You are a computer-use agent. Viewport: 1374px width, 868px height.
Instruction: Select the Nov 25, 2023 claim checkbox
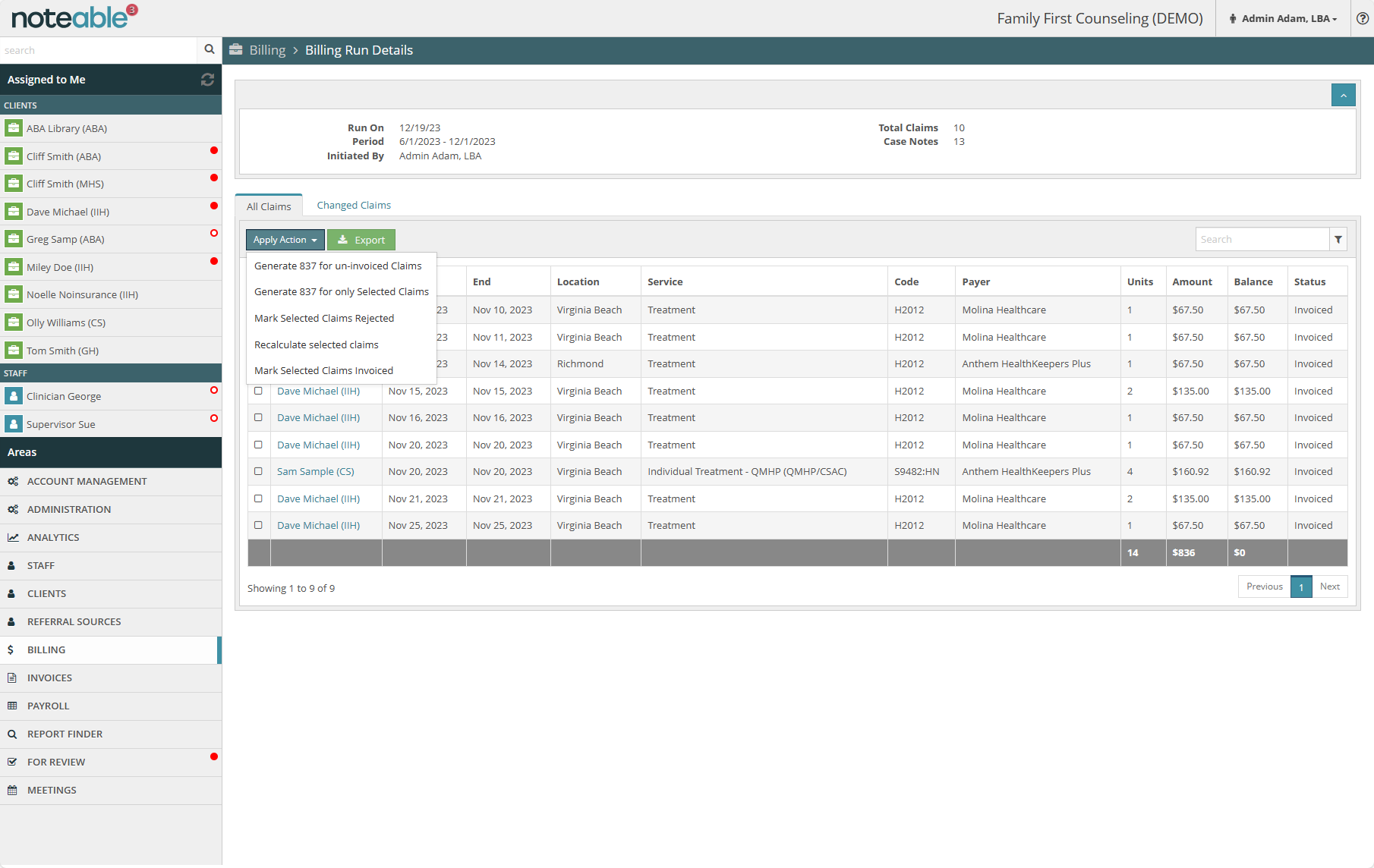pos(258,525)
